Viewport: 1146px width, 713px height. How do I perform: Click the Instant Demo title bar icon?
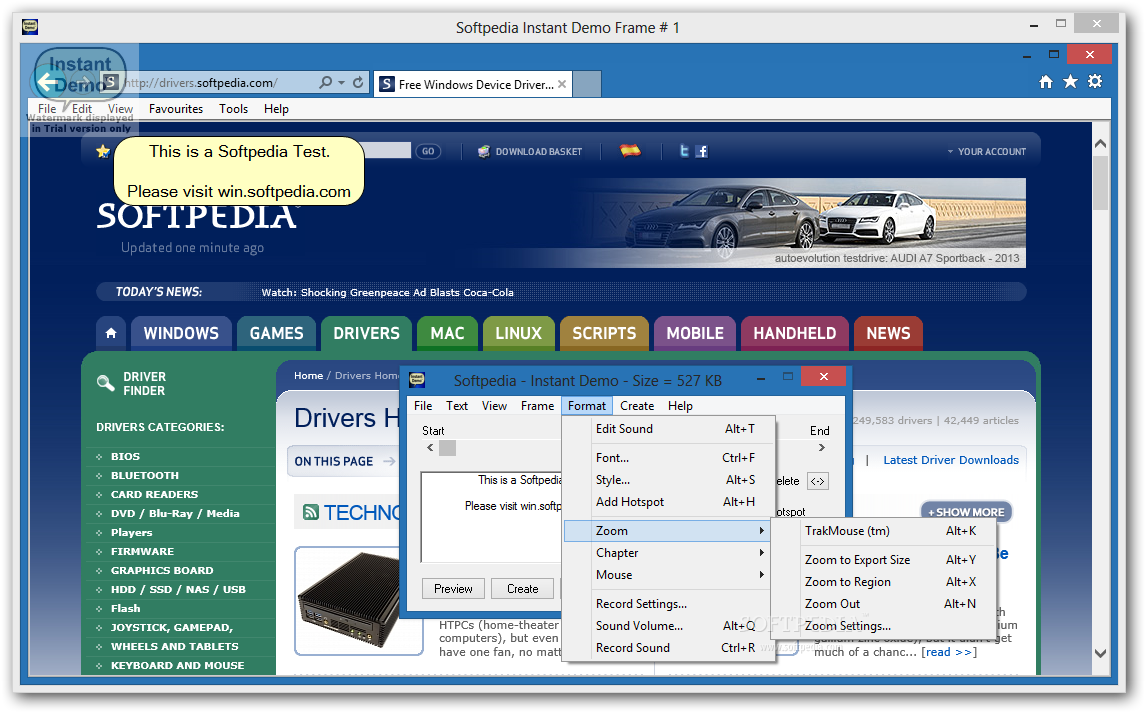click(x=417, y=379)
